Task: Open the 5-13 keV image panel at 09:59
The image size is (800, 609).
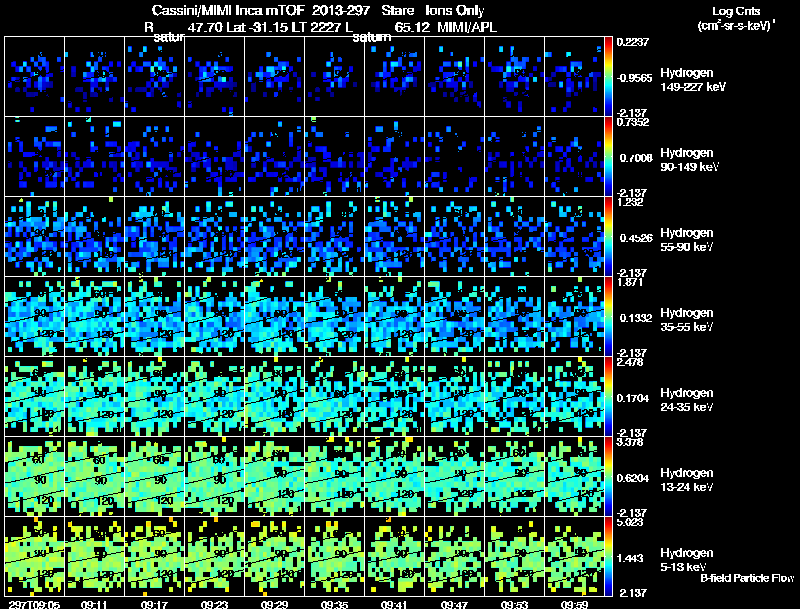Action: click(574, 556)
